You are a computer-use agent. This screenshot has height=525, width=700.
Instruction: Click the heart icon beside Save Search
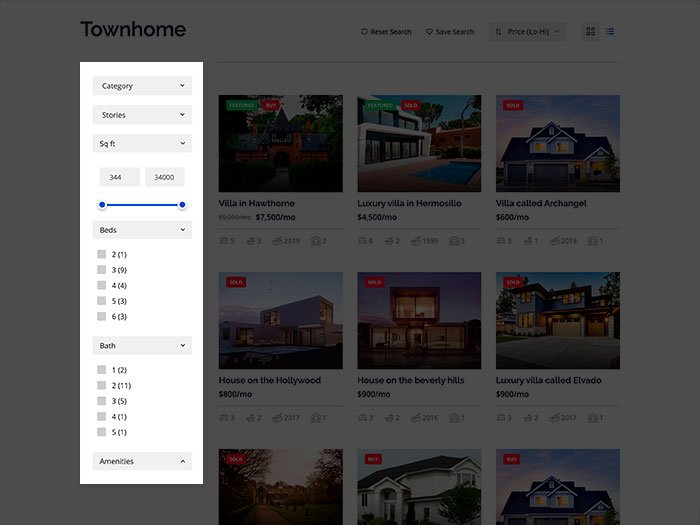click(429, 32)
